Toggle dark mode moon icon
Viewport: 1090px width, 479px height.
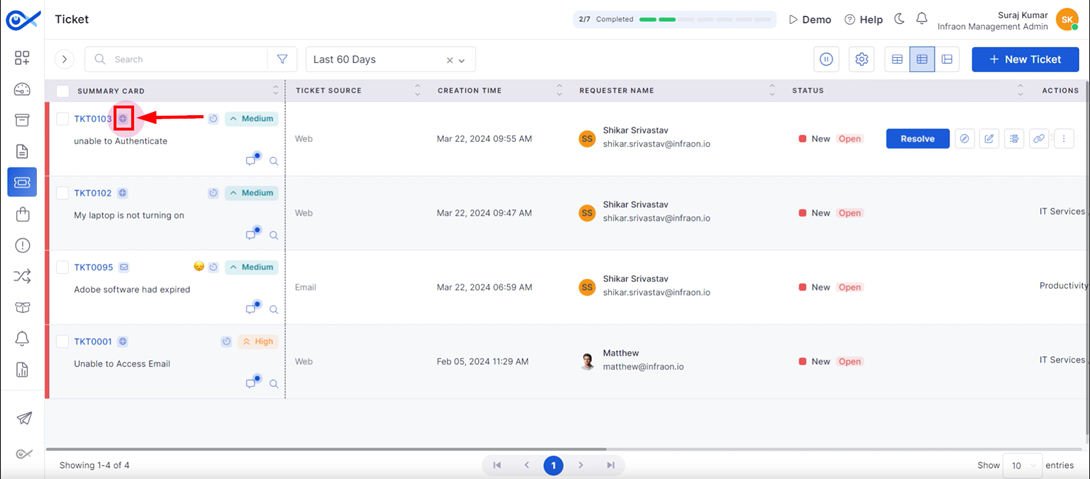899,19
